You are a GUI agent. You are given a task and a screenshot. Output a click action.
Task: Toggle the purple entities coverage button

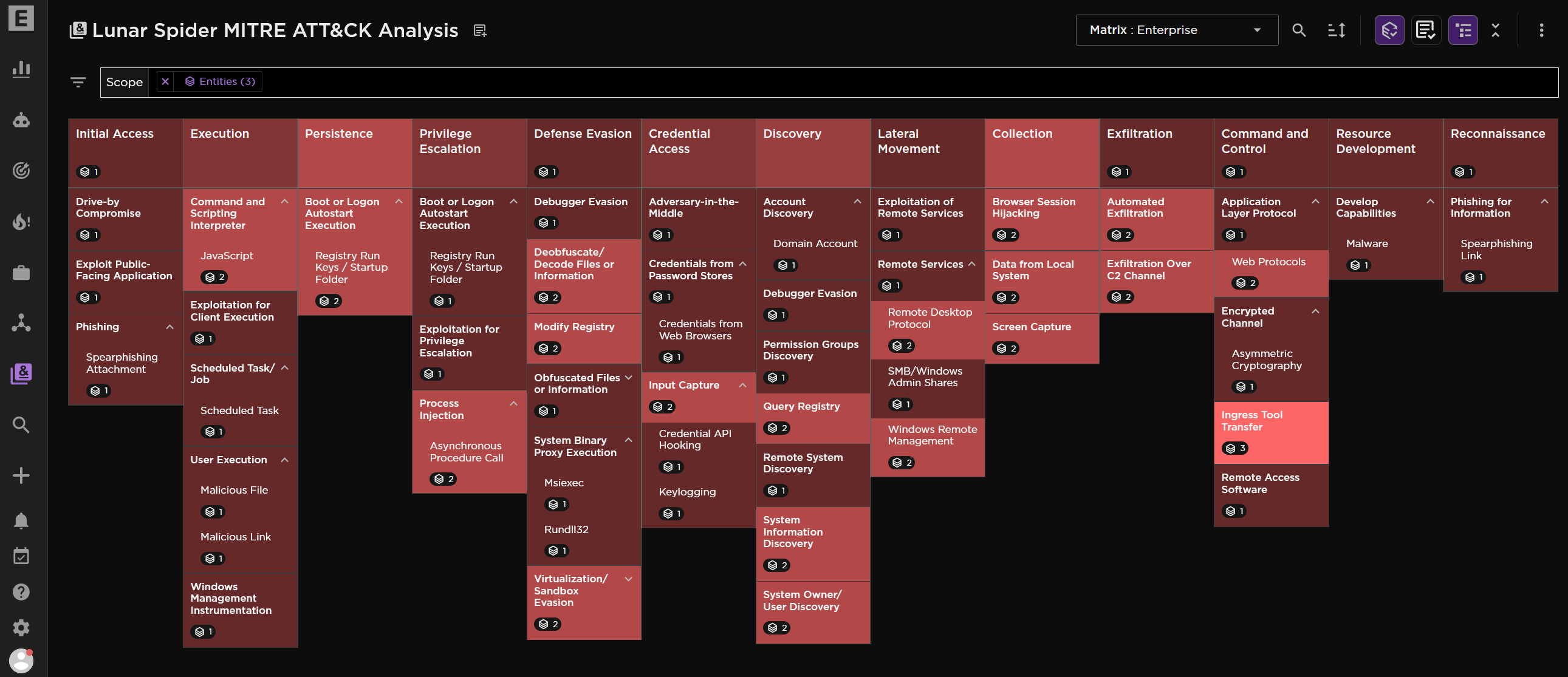(x=1388, y=30)
